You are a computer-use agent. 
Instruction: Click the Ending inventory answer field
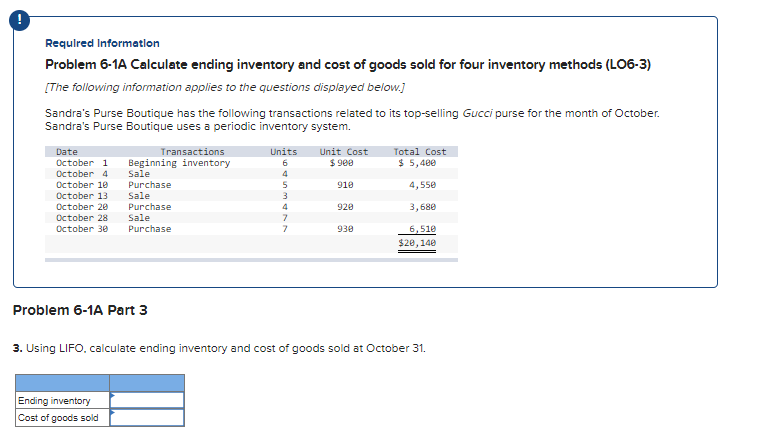pos(147,400)
